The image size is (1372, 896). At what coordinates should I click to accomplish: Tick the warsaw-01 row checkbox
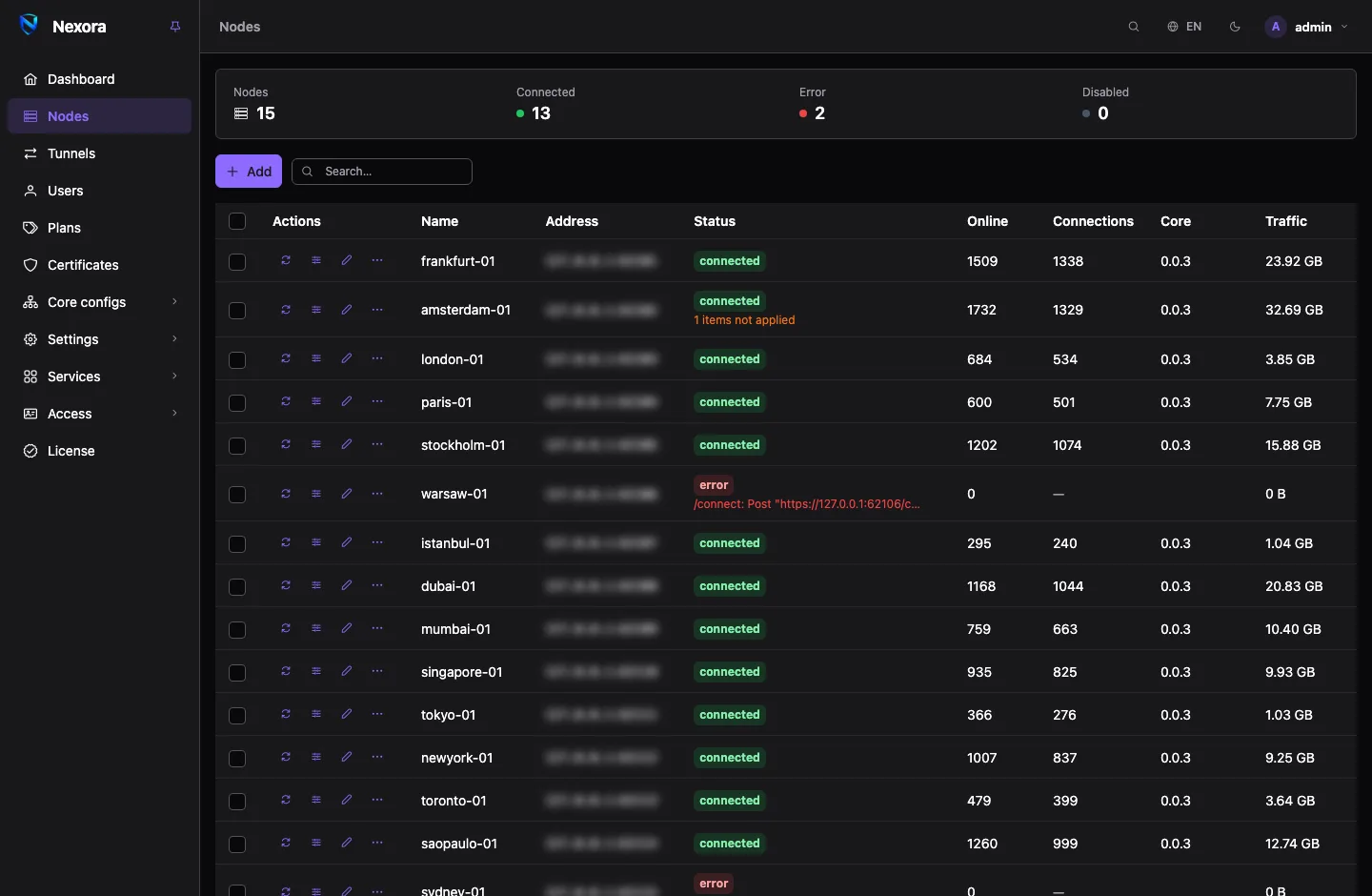pyautogui.click(x=237, y=495)
